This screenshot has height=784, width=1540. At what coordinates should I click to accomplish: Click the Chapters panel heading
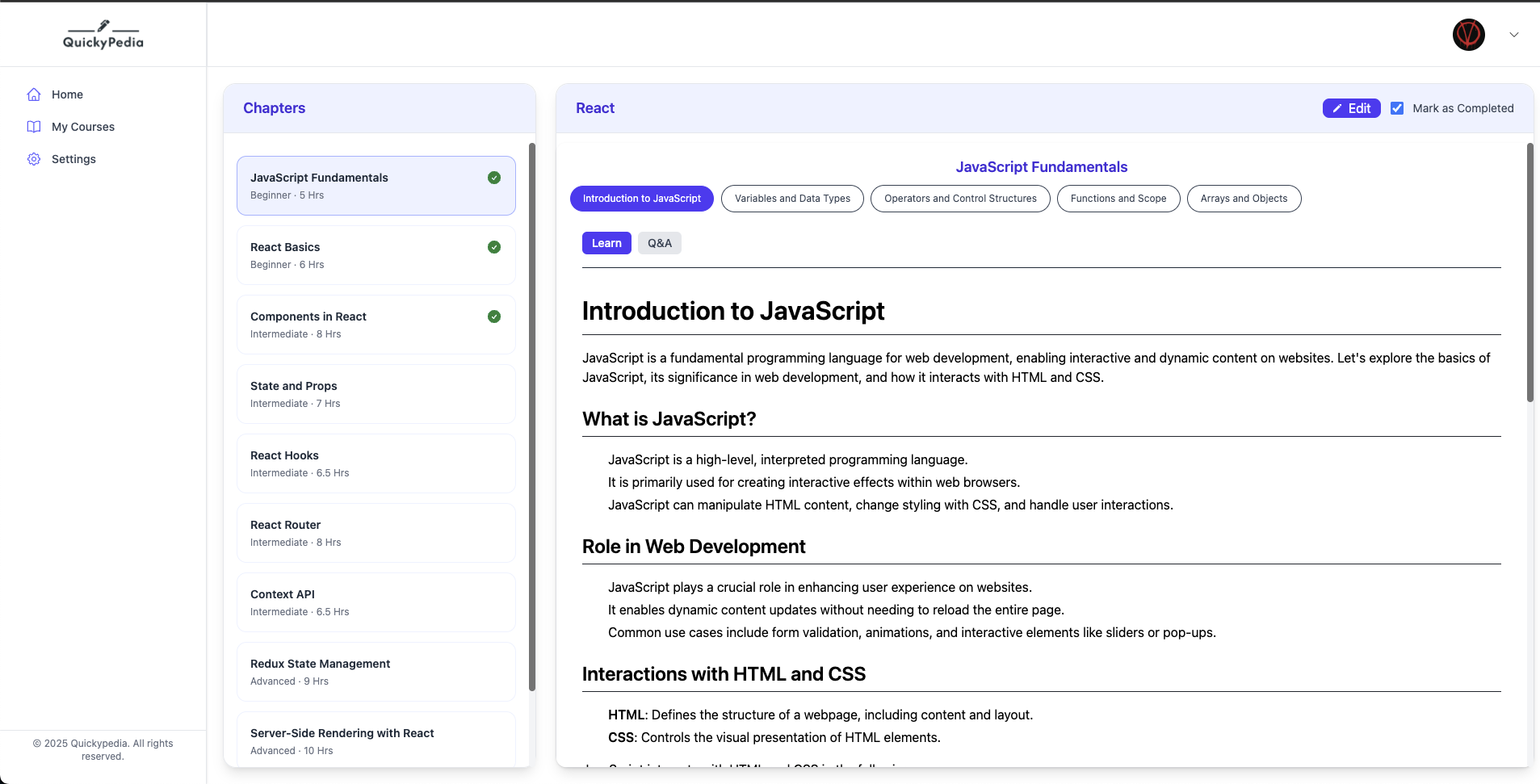point(275,108)
